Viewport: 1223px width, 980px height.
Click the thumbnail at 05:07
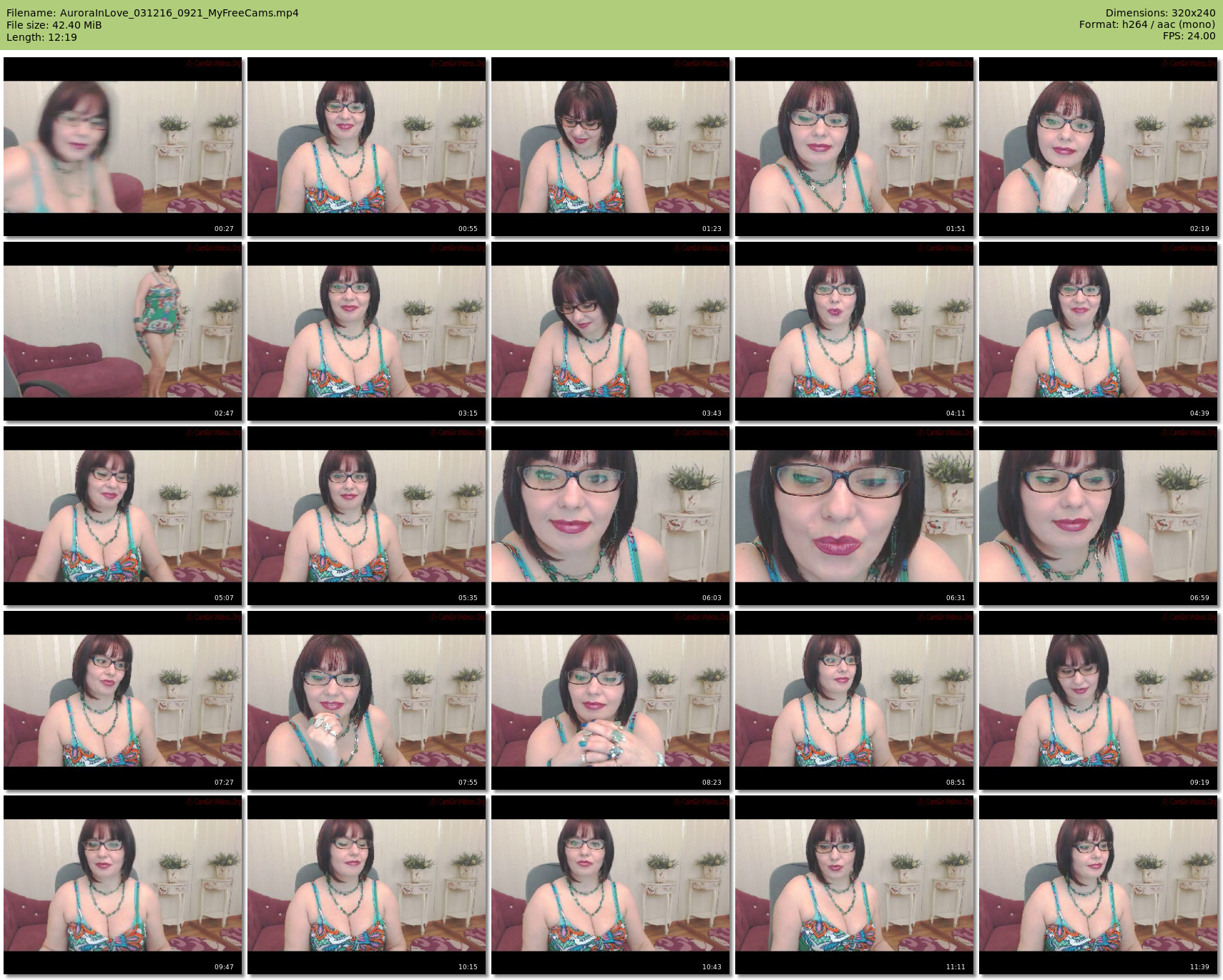pyautogui.click(x=123, y=516)
